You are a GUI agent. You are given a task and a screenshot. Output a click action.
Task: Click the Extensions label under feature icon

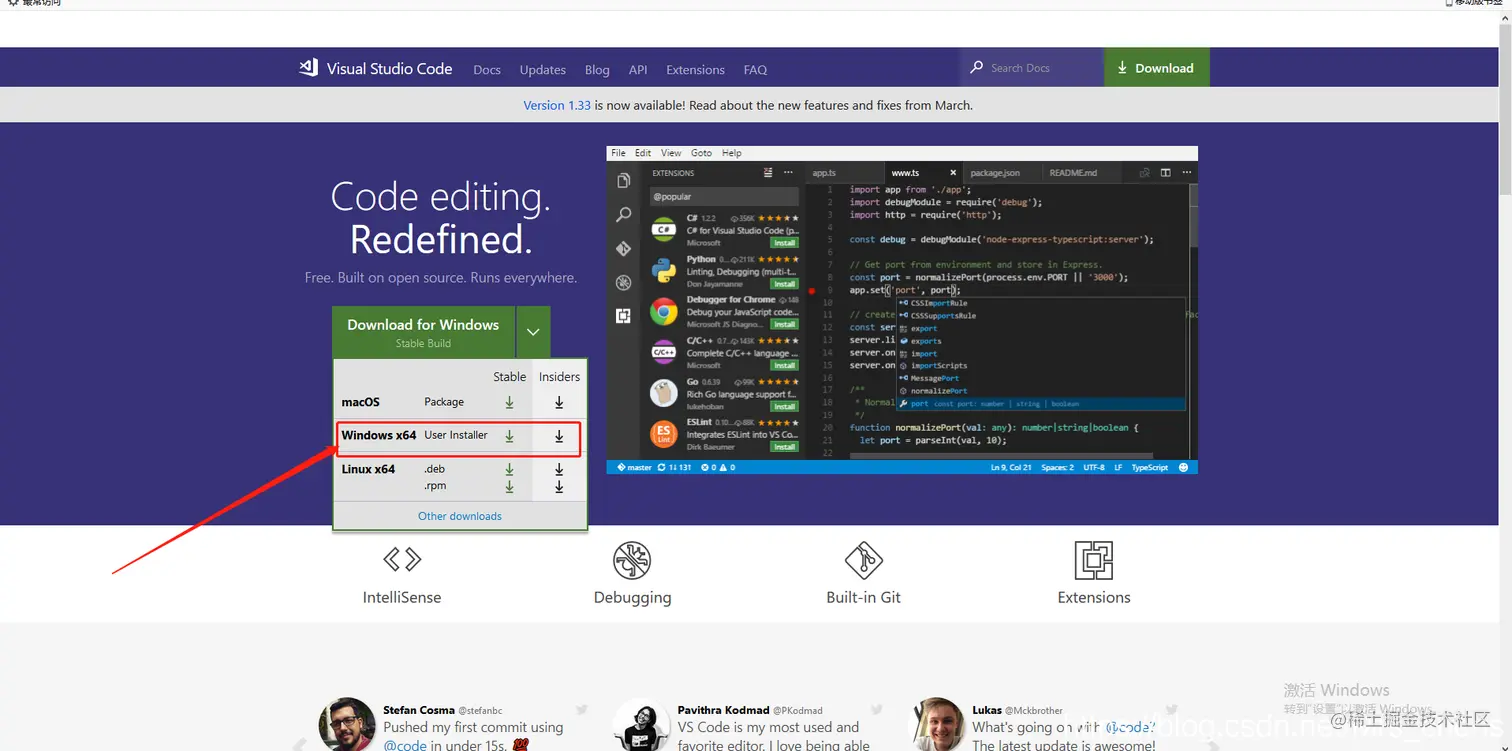(x=1094, y=597)
